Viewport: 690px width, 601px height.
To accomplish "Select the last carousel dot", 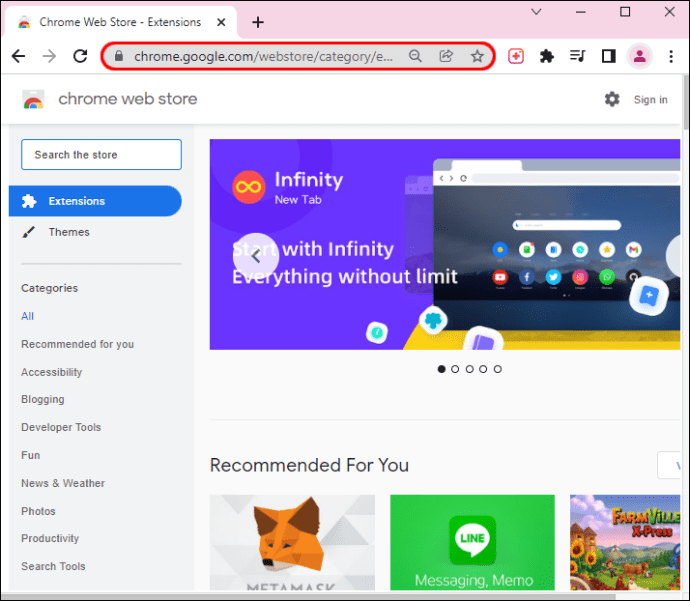I will click(497, 369).
